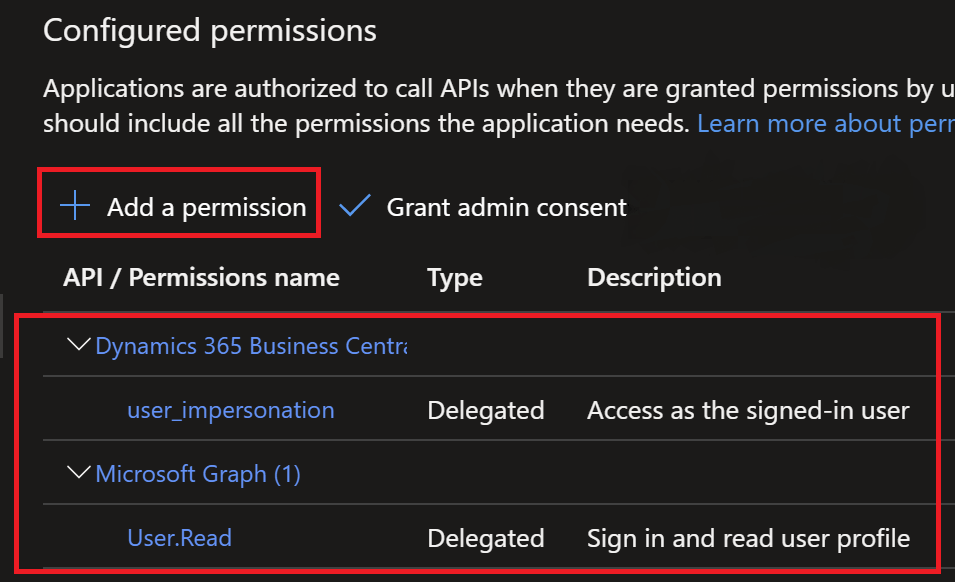Collapse the Dynamics 365 Business Central chevron
The height and width of the screenshot is (583, 955).
tap(77, 345)
